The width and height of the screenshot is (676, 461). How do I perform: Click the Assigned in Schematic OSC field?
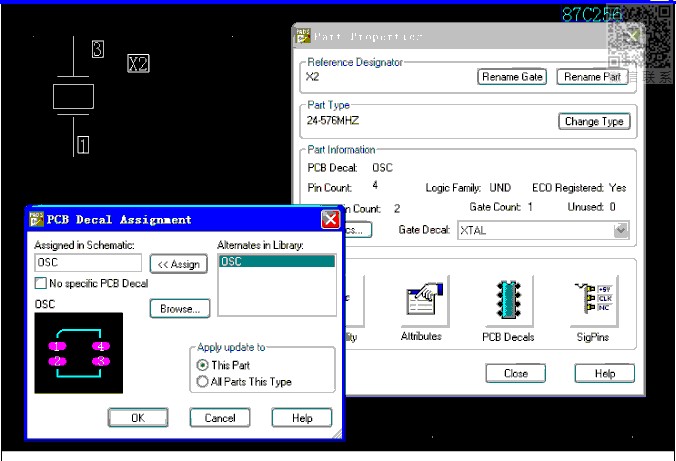[88, 263]
